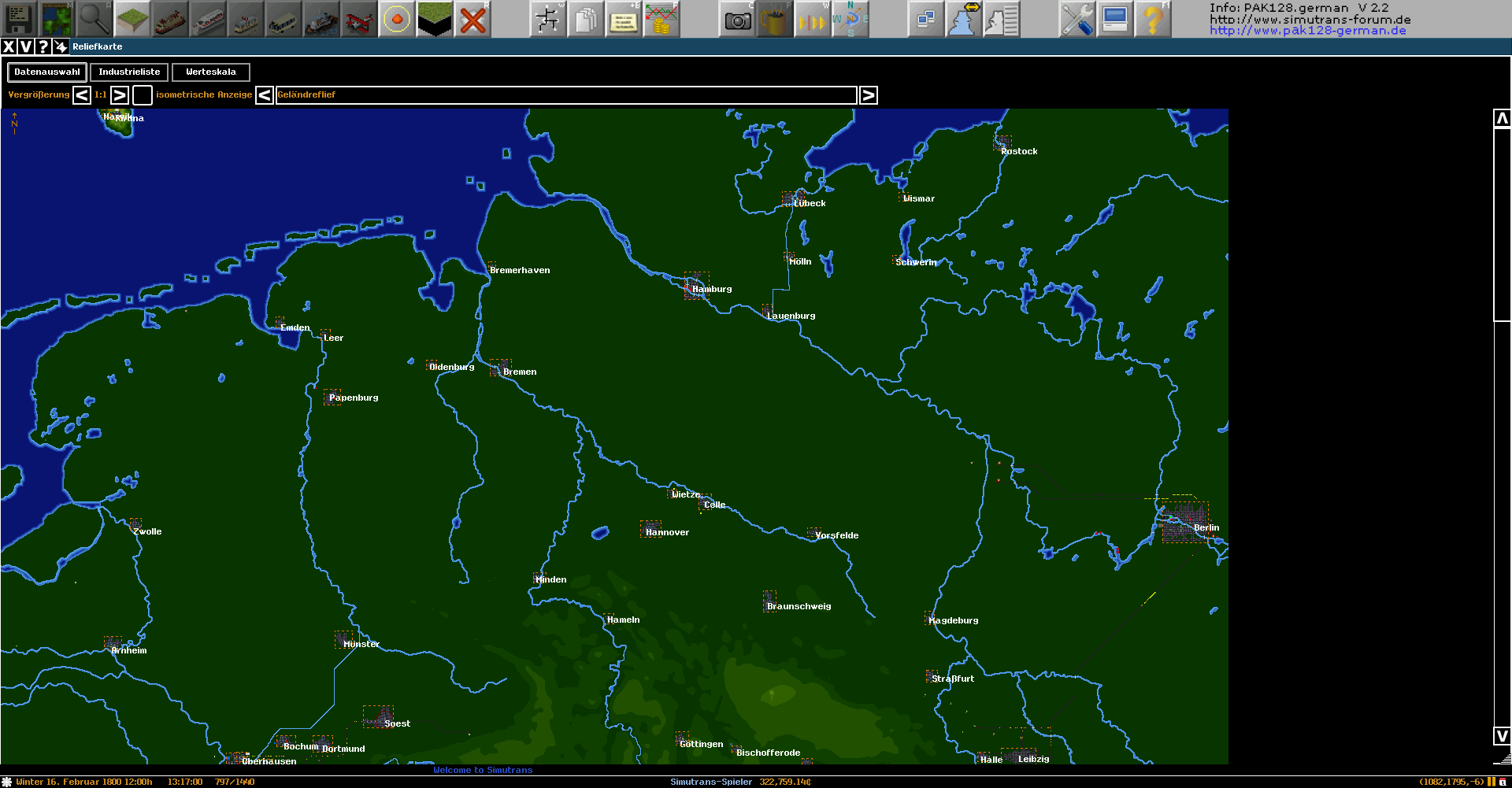Select the red X removal tool

pyautogui.click(x=472, y=19)
